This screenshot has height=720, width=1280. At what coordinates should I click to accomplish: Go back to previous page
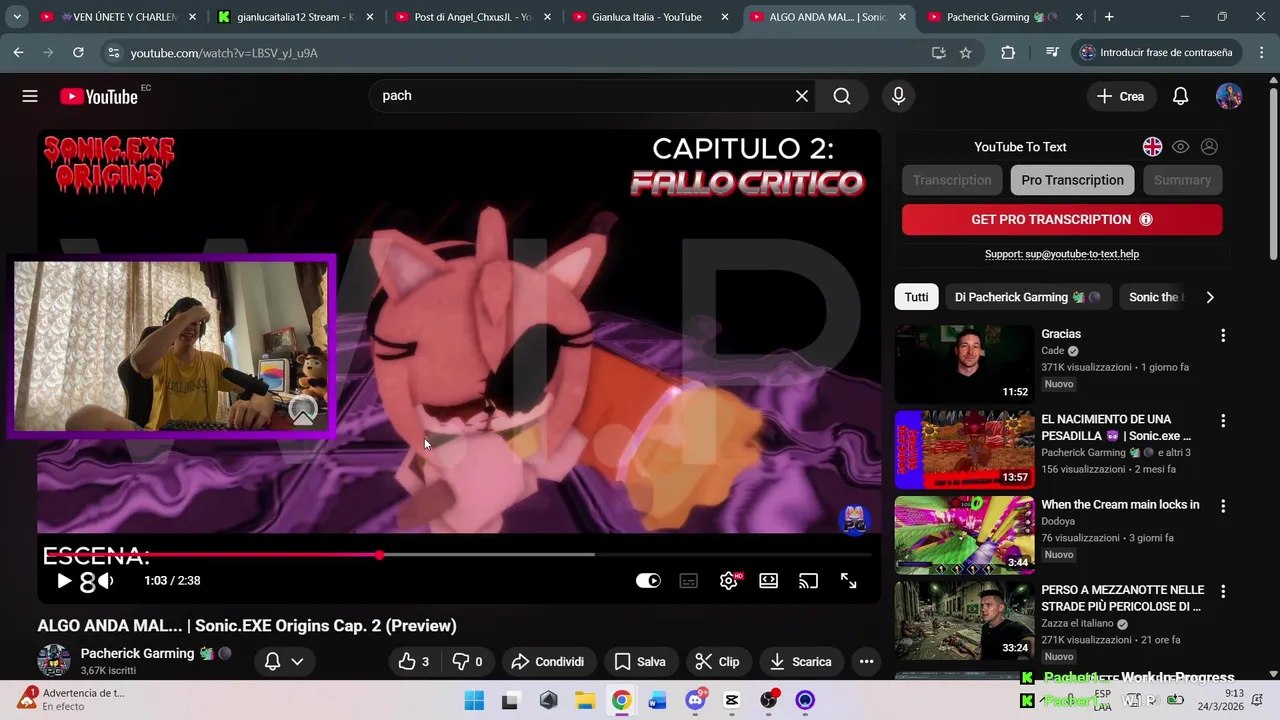19,53
